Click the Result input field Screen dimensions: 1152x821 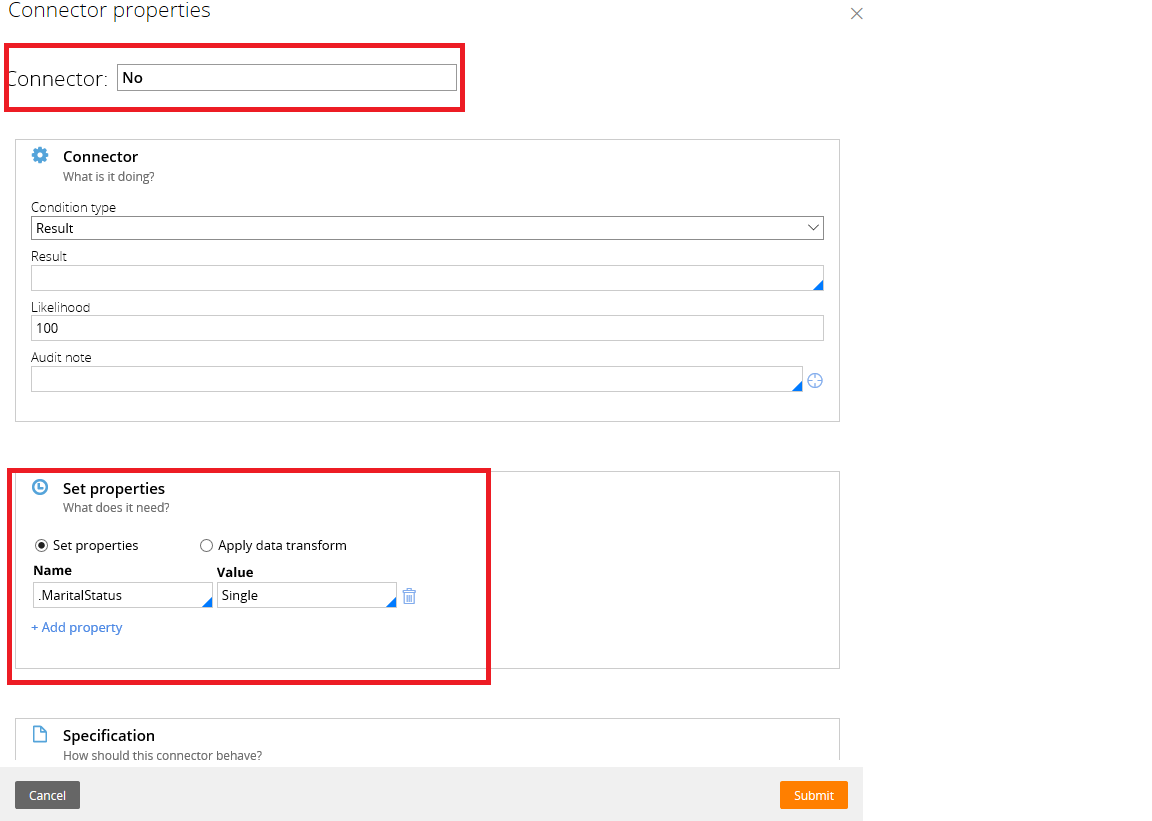coord(427,278)
